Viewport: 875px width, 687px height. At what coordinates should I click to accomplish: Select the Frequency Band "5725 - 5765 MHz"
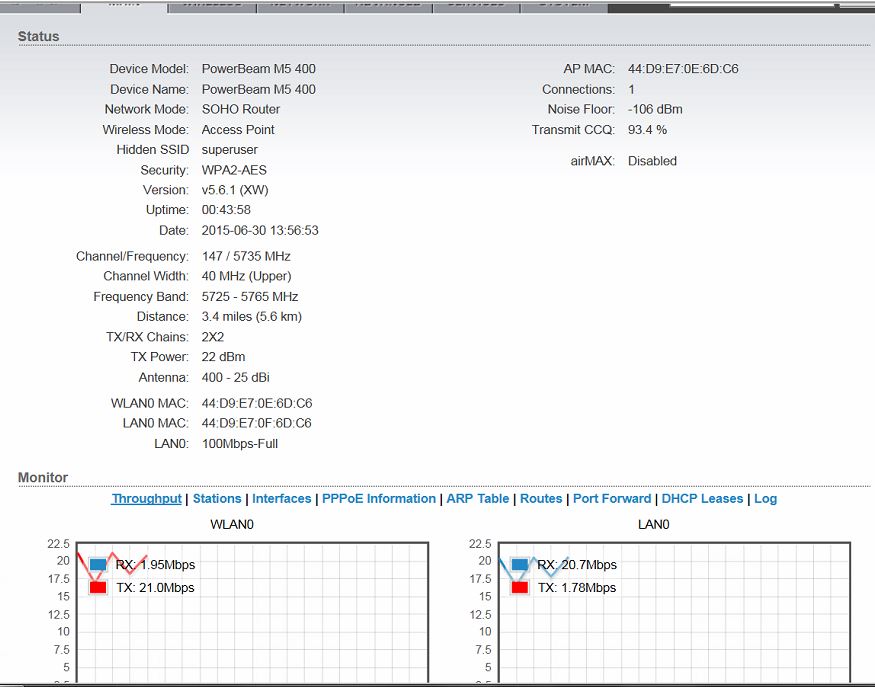(250, 296)
